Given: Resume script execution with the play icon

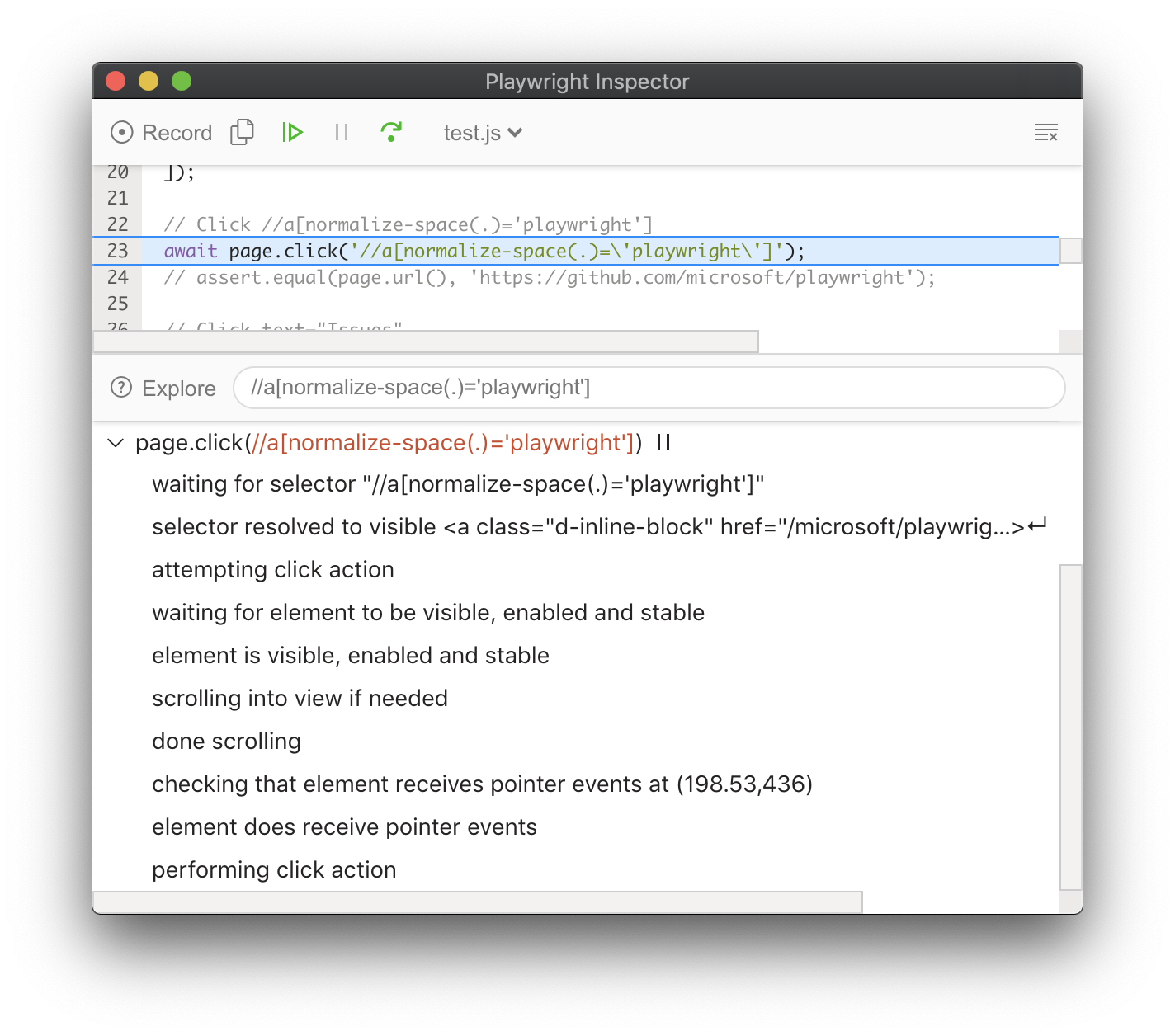Looking at the screenshot, I should [x=292, y=132].
